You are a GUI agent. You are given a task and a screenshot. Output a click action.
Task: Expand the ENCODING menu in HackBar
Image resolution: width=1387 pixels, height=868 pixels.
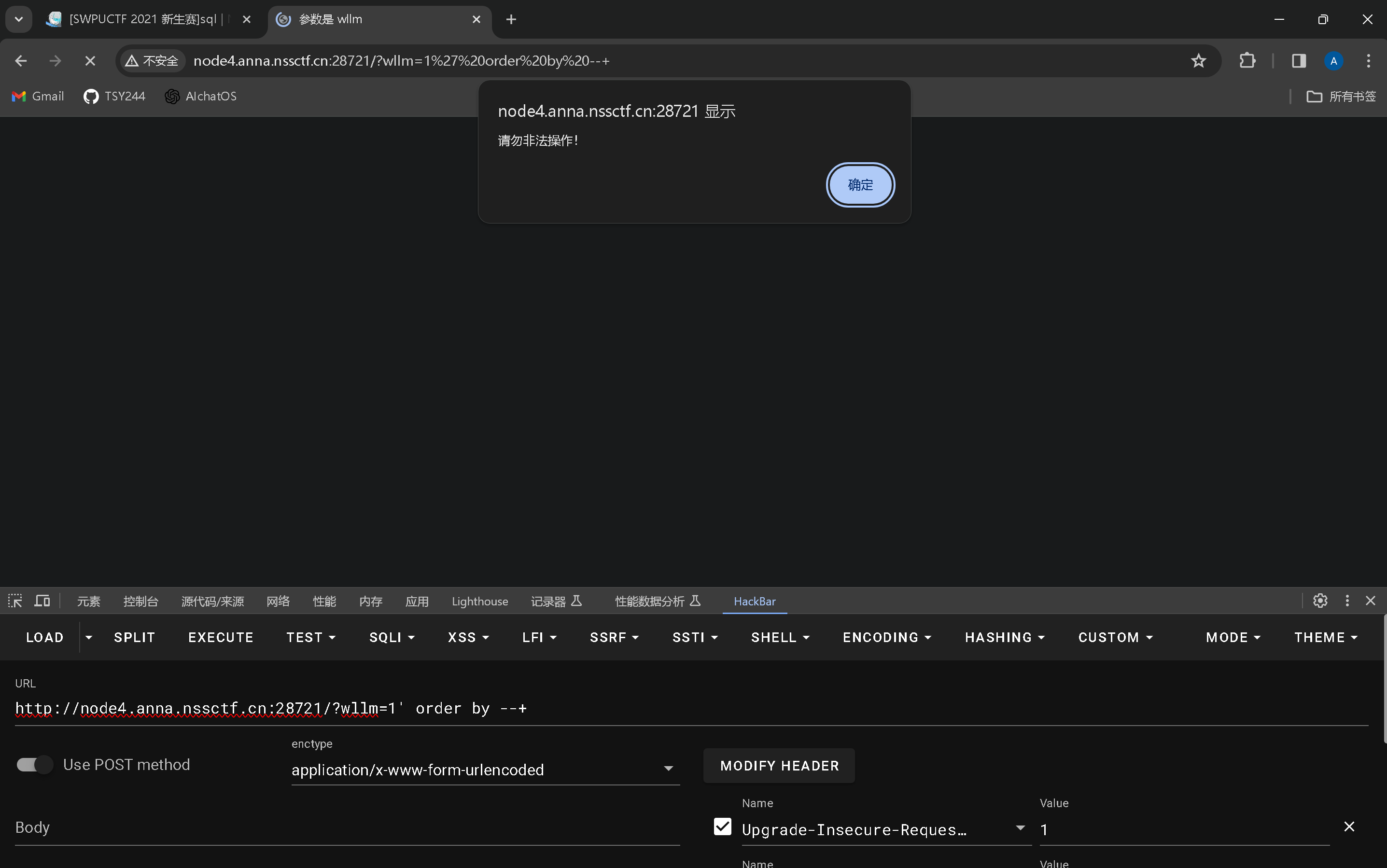tap(886, 637)
